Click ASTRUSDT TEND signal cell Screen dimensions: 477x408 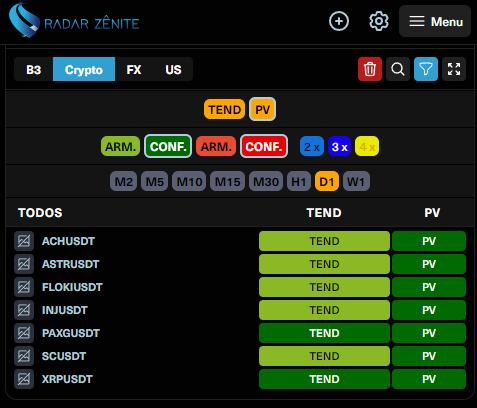point(324,264)
